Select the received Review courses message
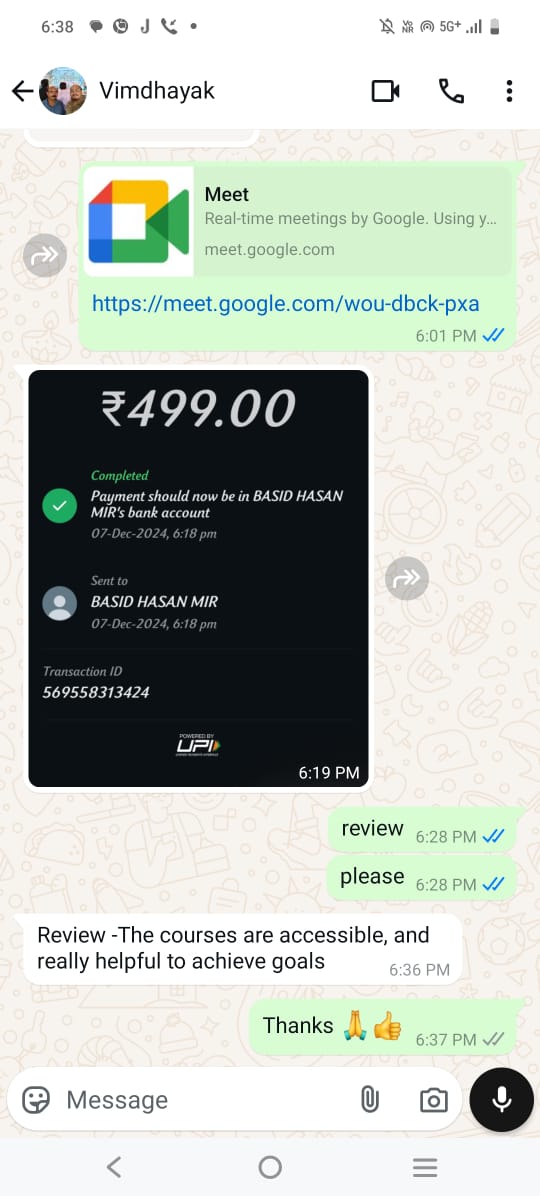The height and width of the screenshot is (1196, 540). [243, 949]
